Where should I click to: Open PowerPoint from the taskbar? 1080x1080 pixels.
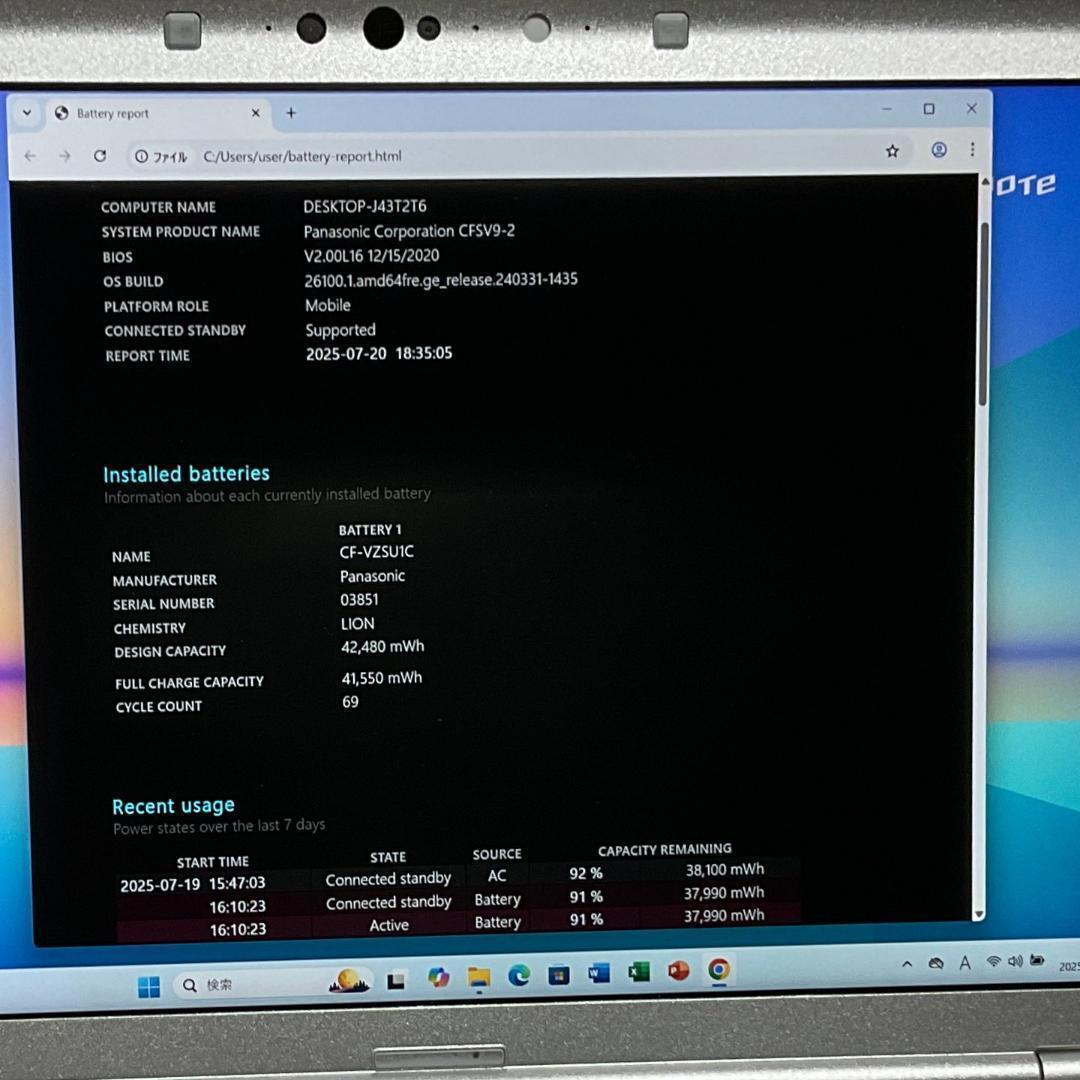coord(677,973)
